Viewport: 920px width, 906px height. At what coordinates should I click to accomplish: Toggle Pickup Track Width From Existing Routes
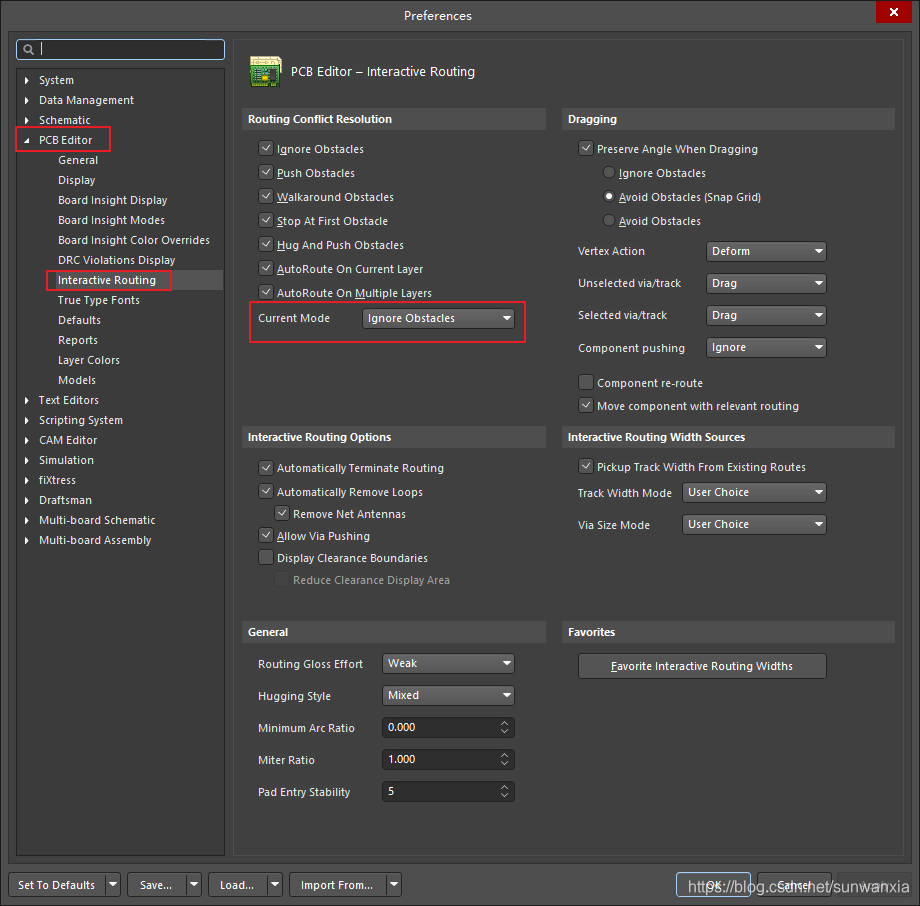coord(586,466)
